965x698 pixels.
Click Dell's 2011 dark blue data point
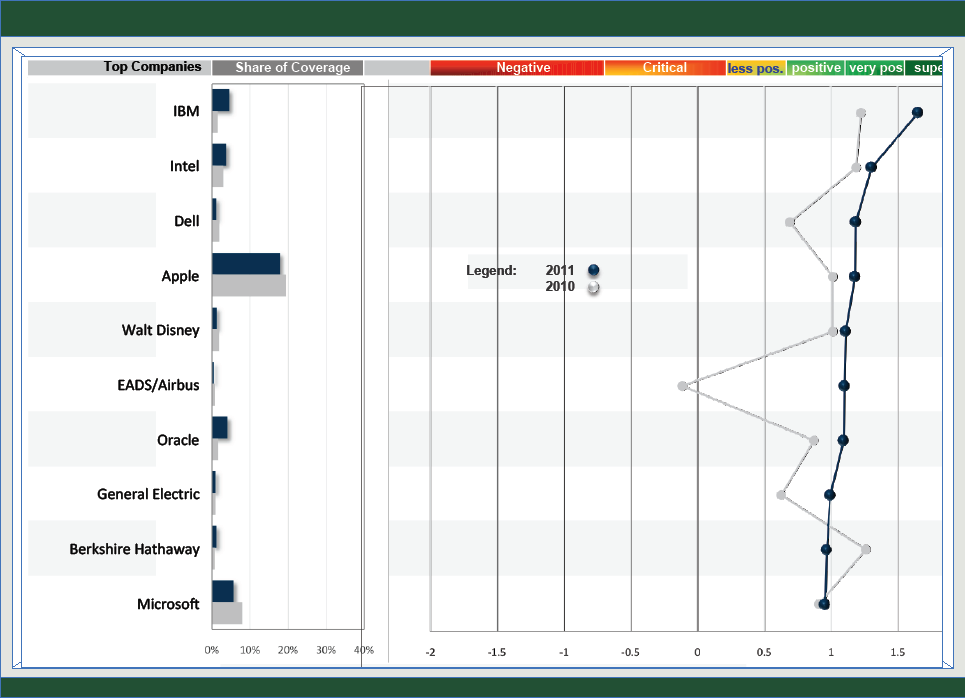[x=855, y=222]
